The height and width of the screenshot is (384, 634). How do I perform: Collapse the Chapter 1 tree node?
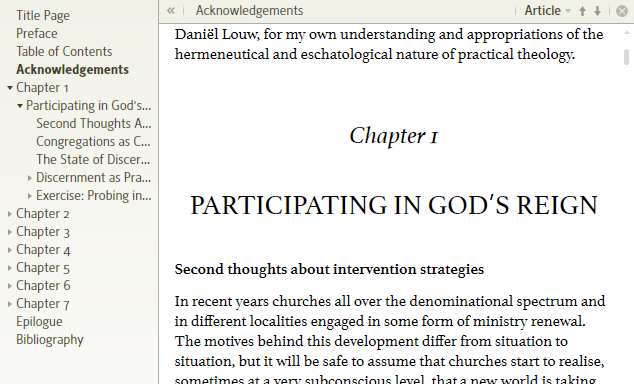(x=10, y=88)
